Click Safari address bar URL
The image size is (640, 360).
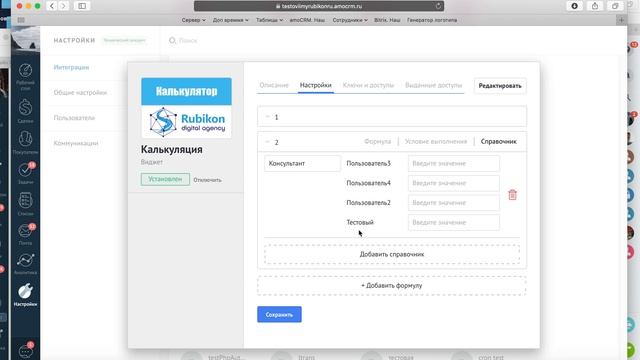click(x=319, y=6)
